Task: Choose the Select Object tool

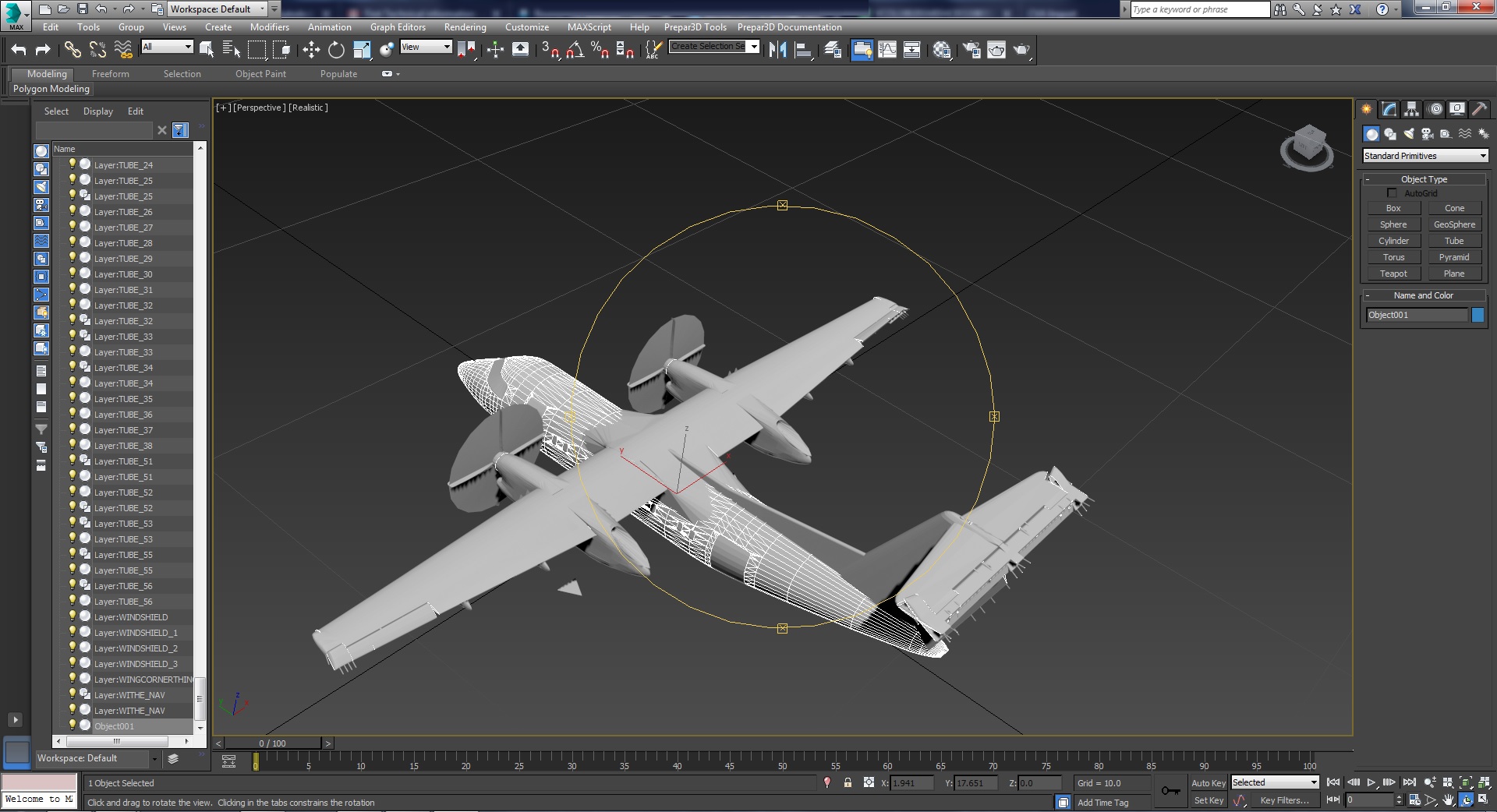Action: point(207,50)
